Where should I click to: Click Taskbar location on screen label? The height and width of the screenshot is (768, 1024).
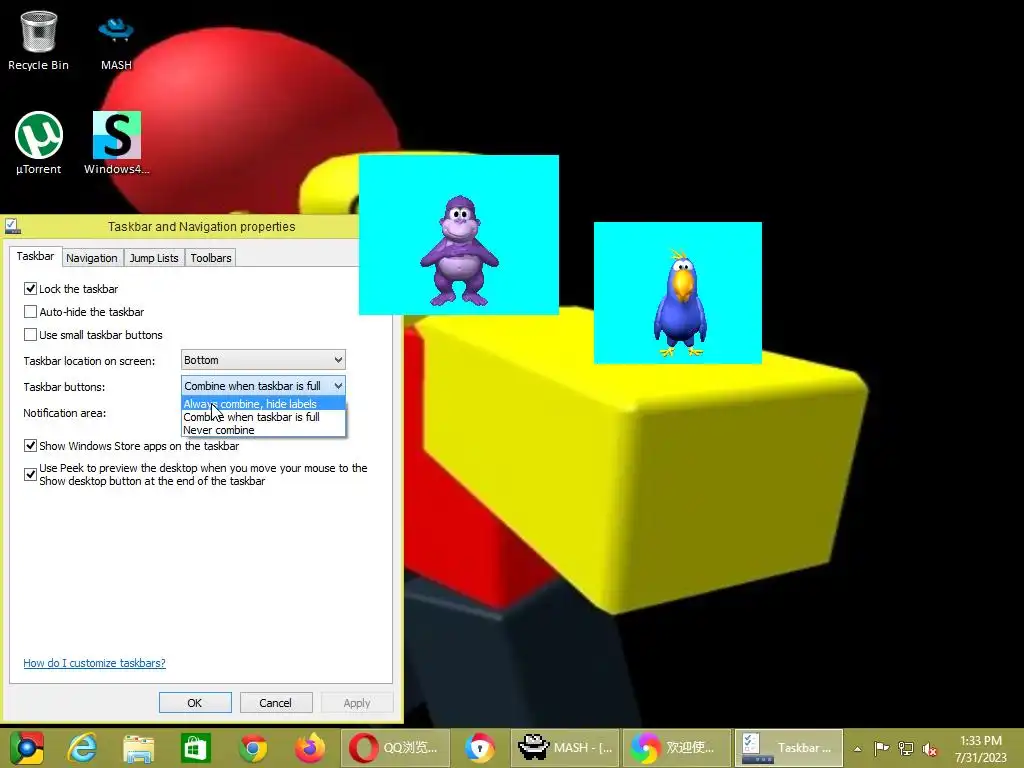pyautogui.click(x=89, y=360)
